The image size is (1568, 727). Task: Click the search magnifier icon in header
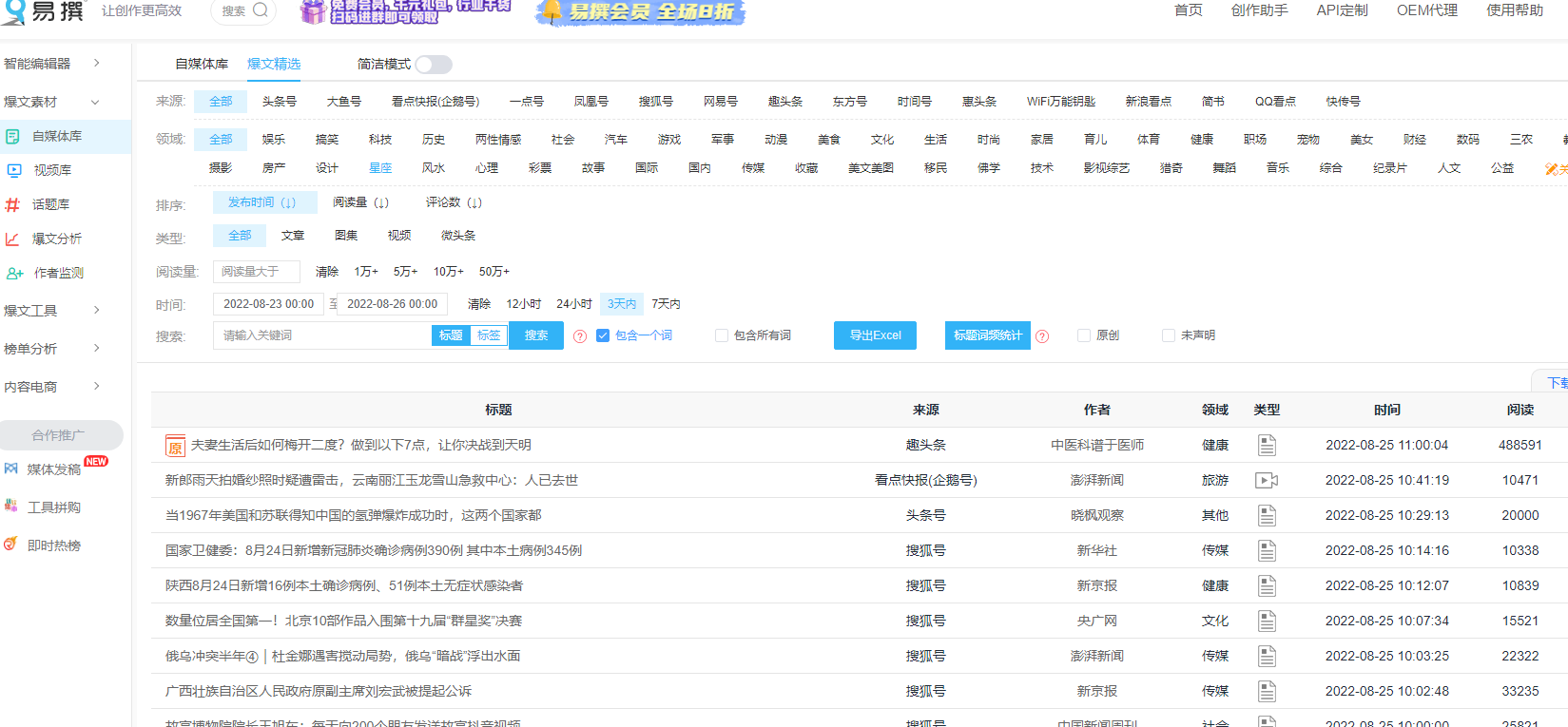tap(261, 10)
